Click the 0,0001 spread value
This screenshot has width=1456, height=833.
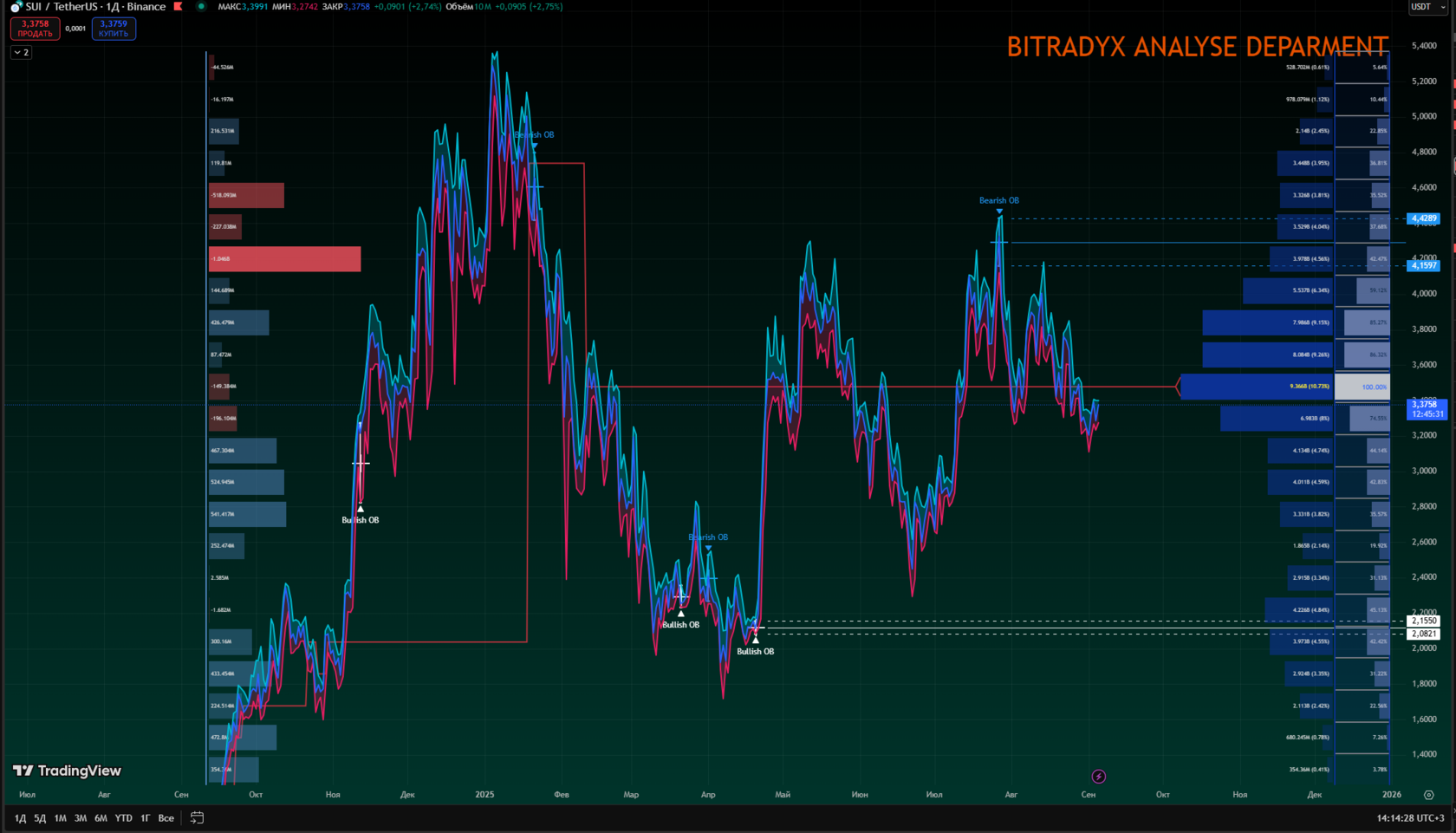(75, 29)
